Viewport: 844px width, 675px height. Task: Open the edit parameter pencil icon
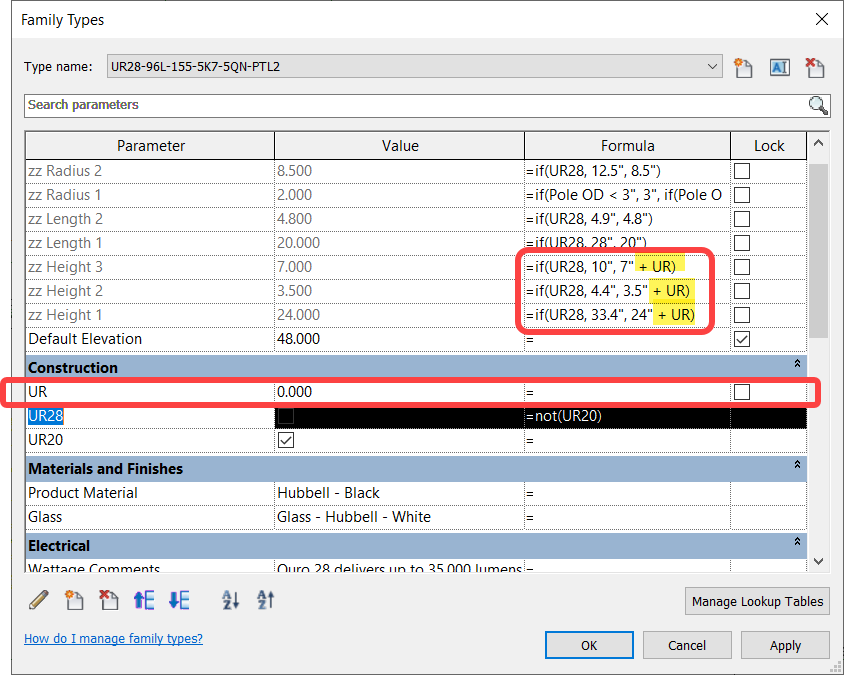coord(40,599)
